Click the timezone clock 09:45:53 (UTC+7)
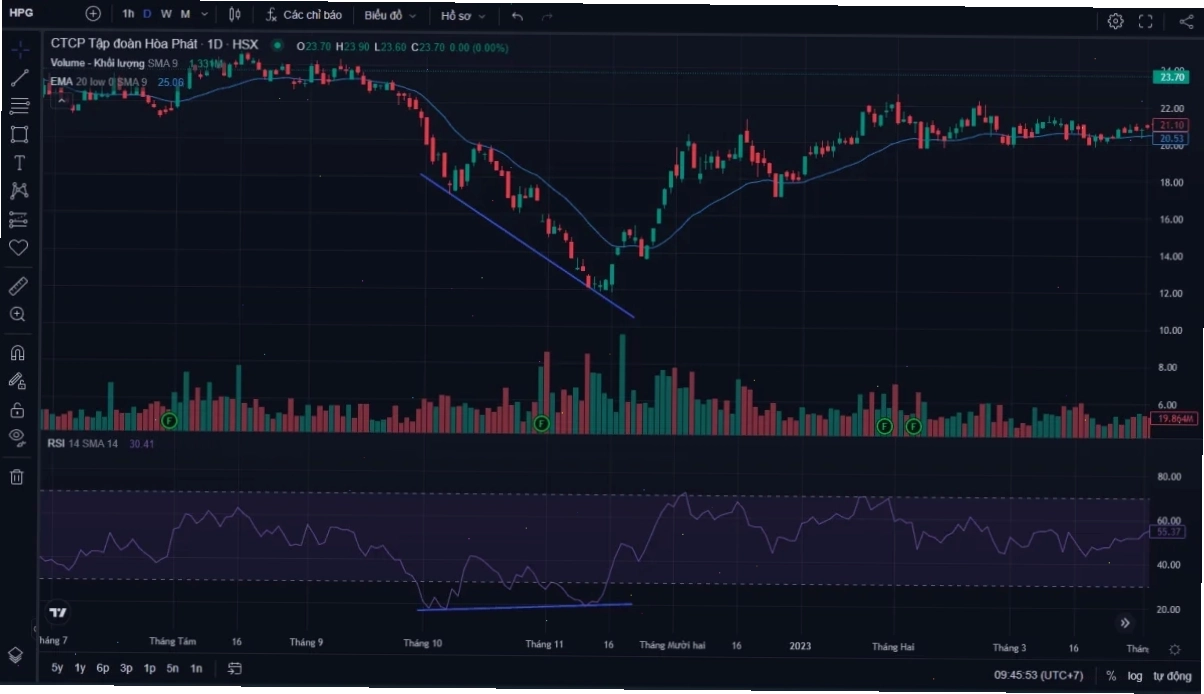Image resolution: width=1204 pixels, height=694 pixels. click(x=1038, y=676)
